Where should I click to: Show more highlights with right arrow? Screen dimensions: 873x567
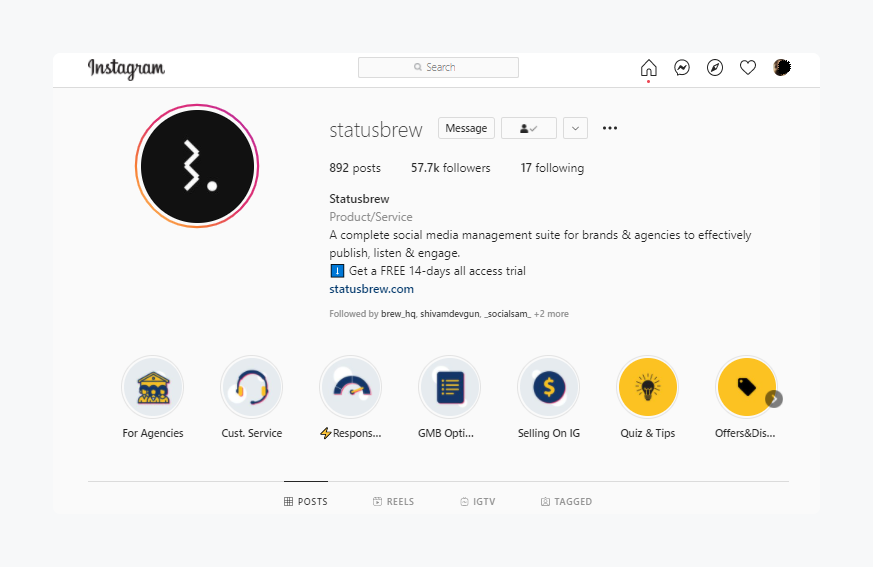774,399
